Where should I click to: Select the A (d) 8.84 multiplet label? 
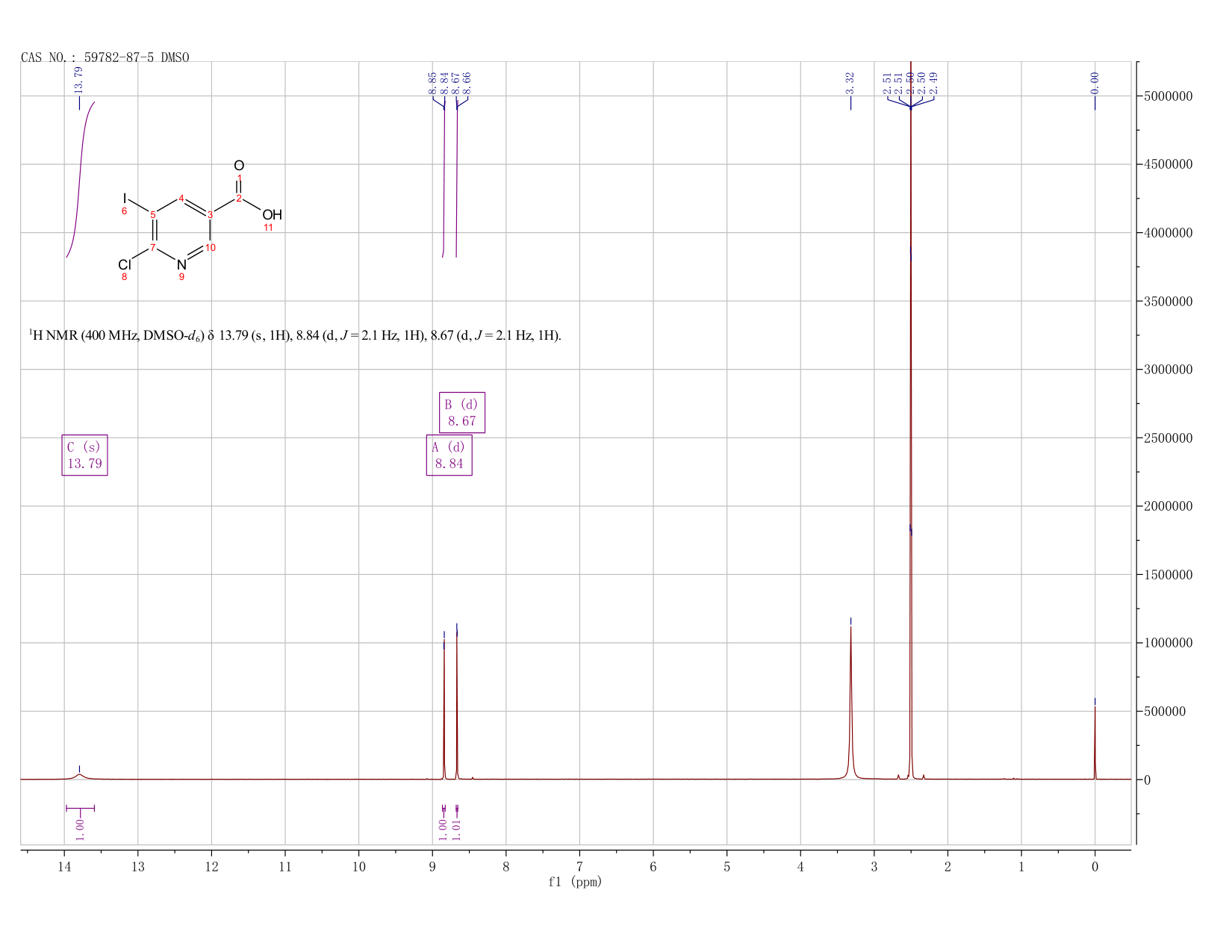[x=449, y=455]
